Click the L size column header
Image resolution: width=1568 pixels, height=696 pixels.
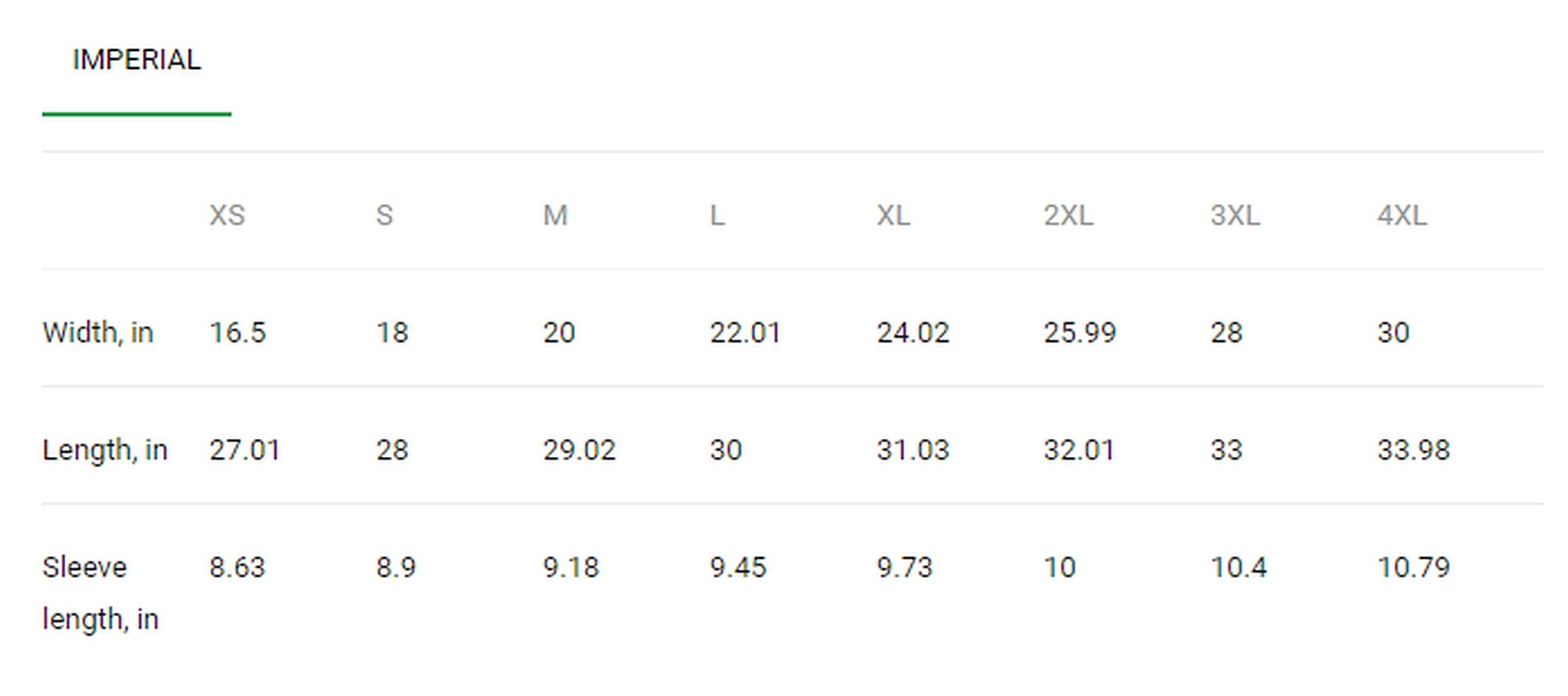717,216
